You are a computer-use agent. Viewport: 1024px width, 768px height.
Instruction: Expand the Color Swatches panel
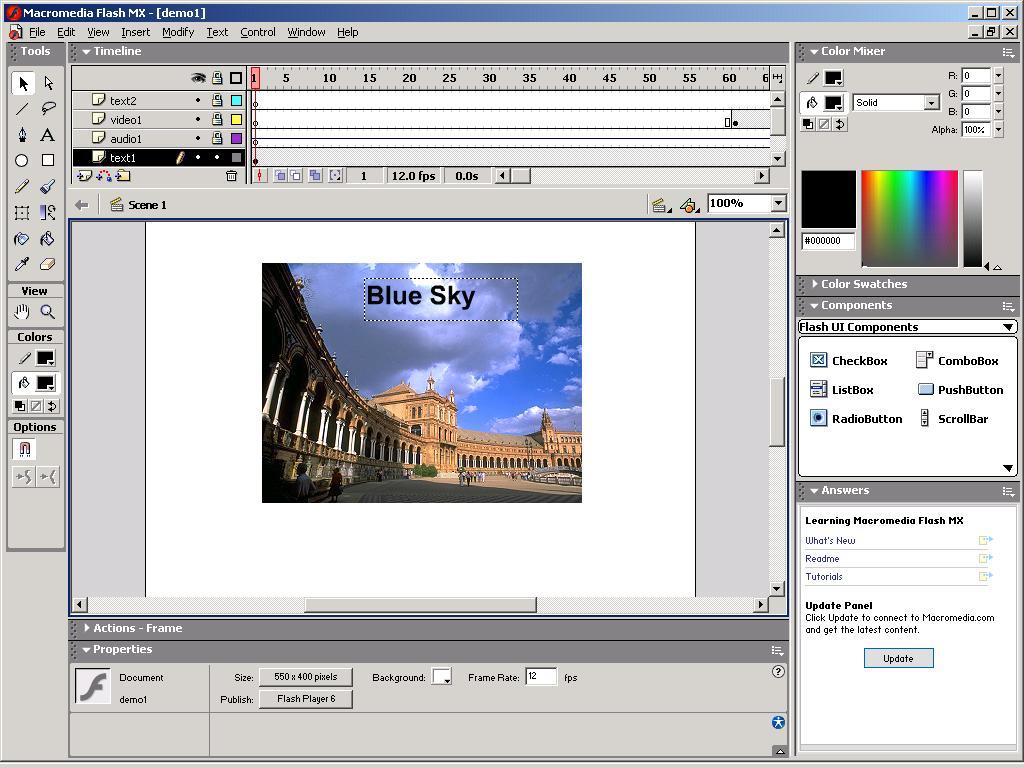[863, 284]
